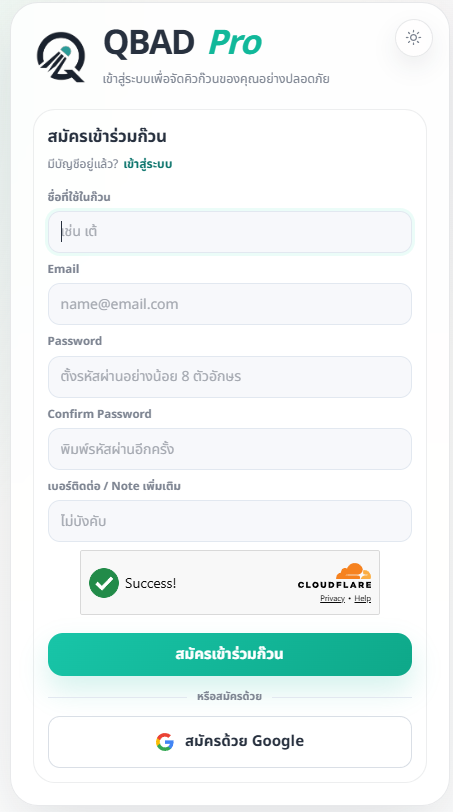Click the QBAD shuttlecock logo icon
Viewport: 453px width, 812px height.
point(61,57)
